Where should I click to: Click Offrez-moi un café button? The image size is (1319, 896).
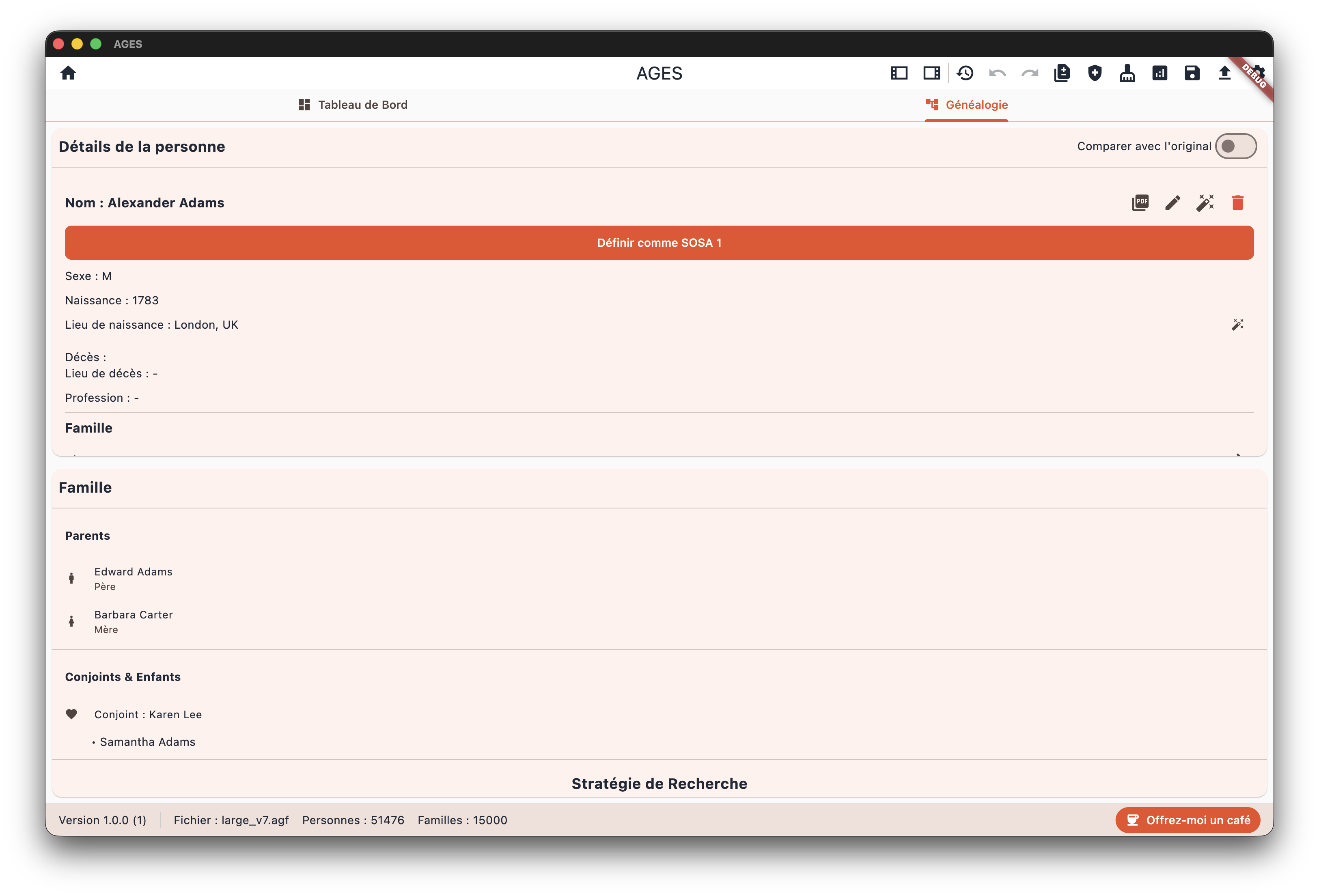click(x=1188, y=820)
